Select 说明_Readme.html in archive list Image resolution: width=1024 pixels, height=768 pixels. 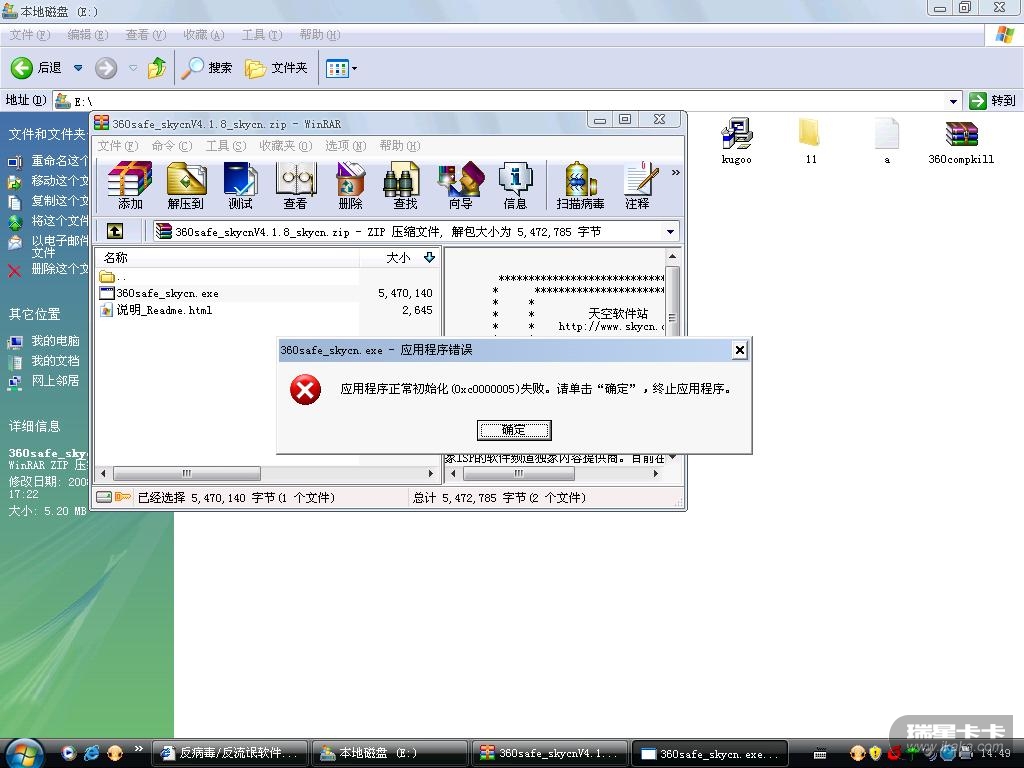(164, 310)
